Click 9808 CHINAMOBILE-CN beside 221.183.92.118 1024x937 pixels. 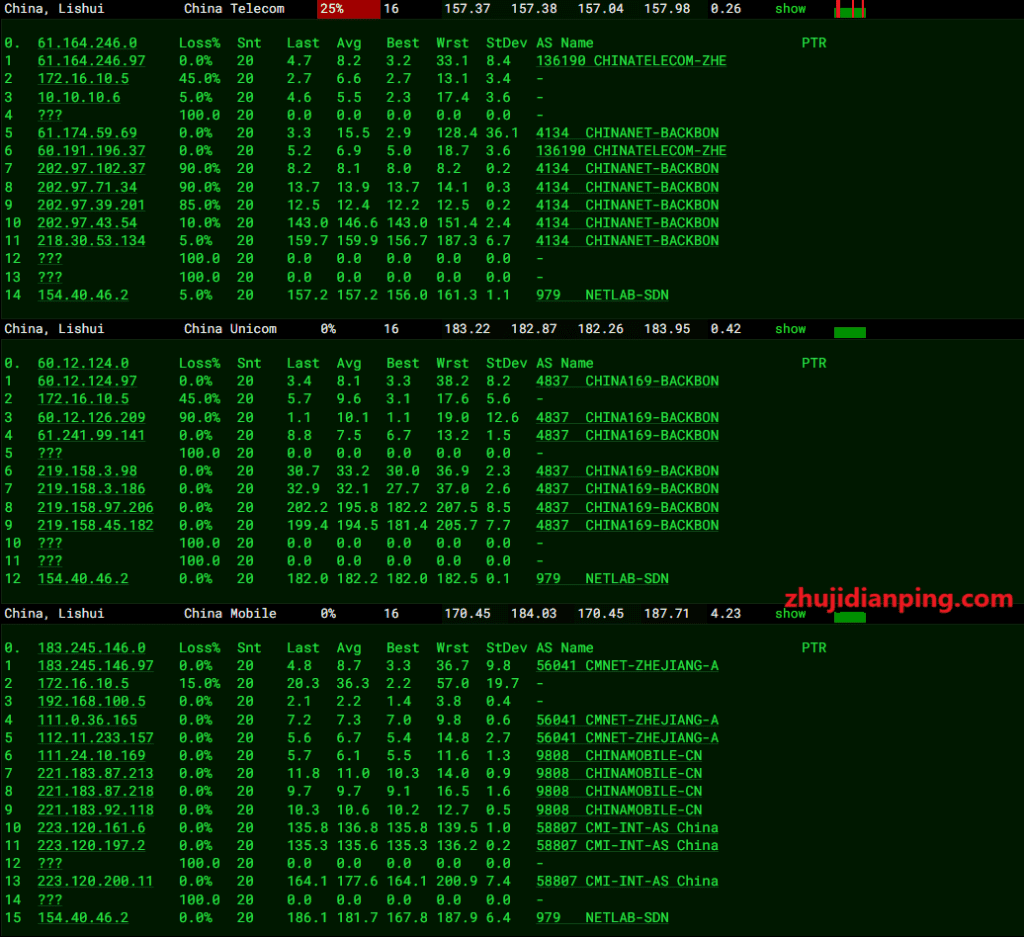coord(618,809)
